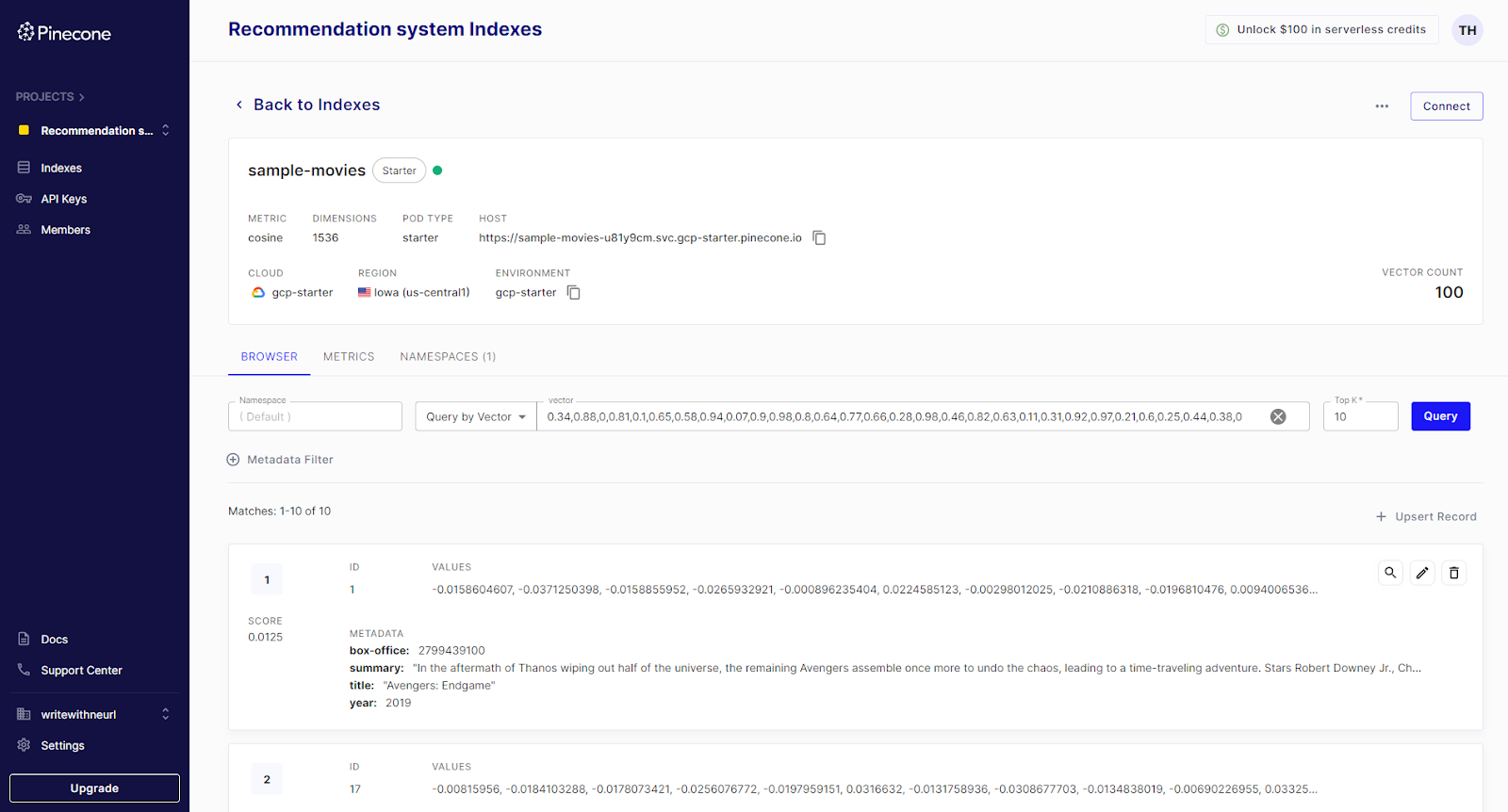Viewport: 1508px width, 812px height.
Task: Switch to the BROWSER tab
Action: [x=269, y=357]
